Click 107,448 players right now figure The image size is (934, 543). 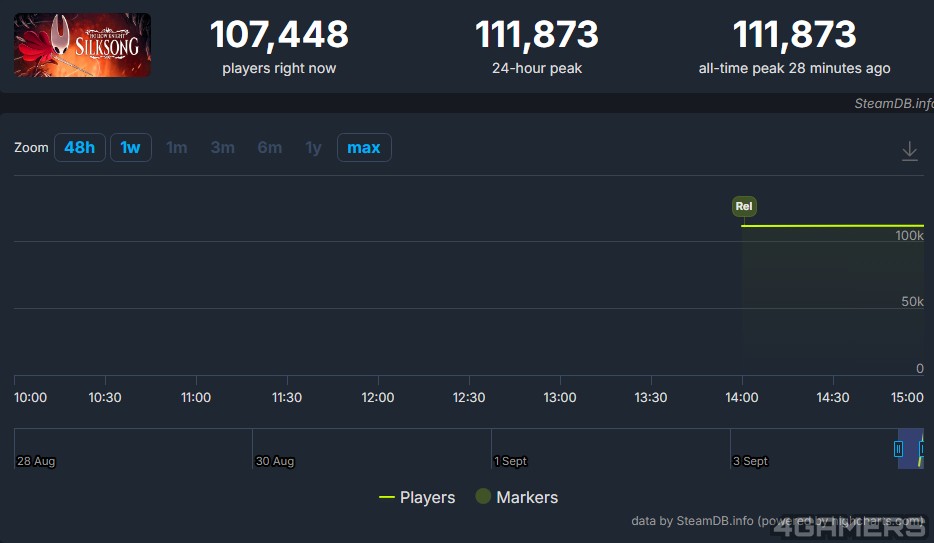(x=279, y=34)
